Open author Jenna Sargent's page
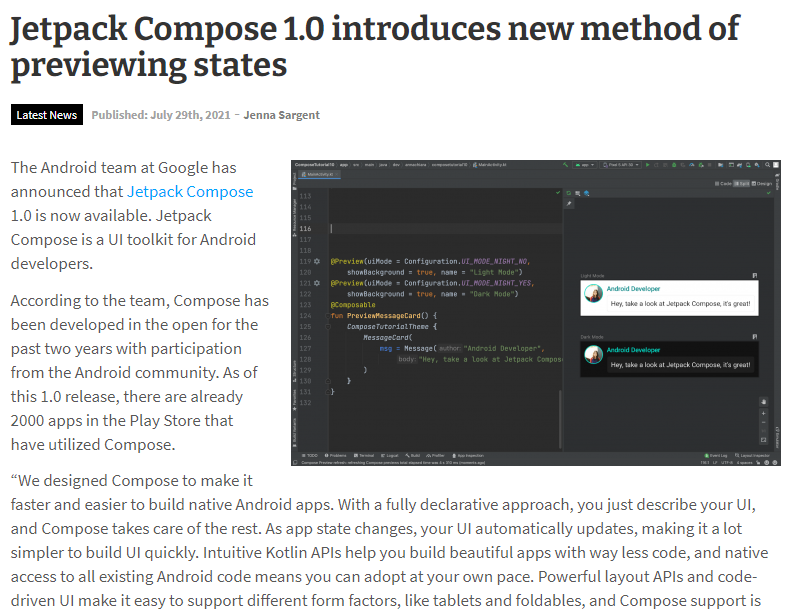Screen dimensions: 793x609 click(281, 115)
